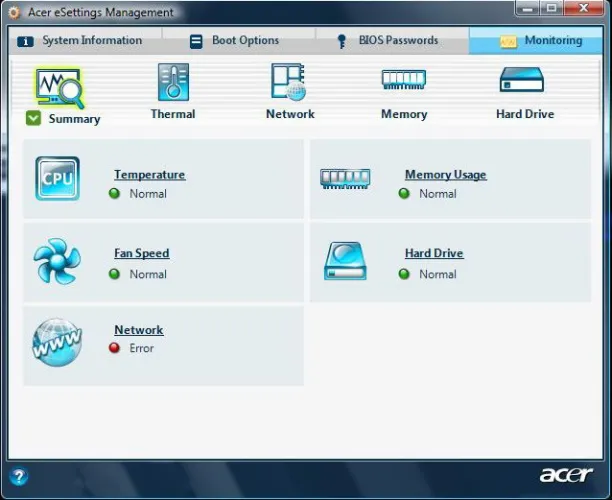612x500 pixels.
Task: Click the acer logo
Action: [x=566, y=475]
